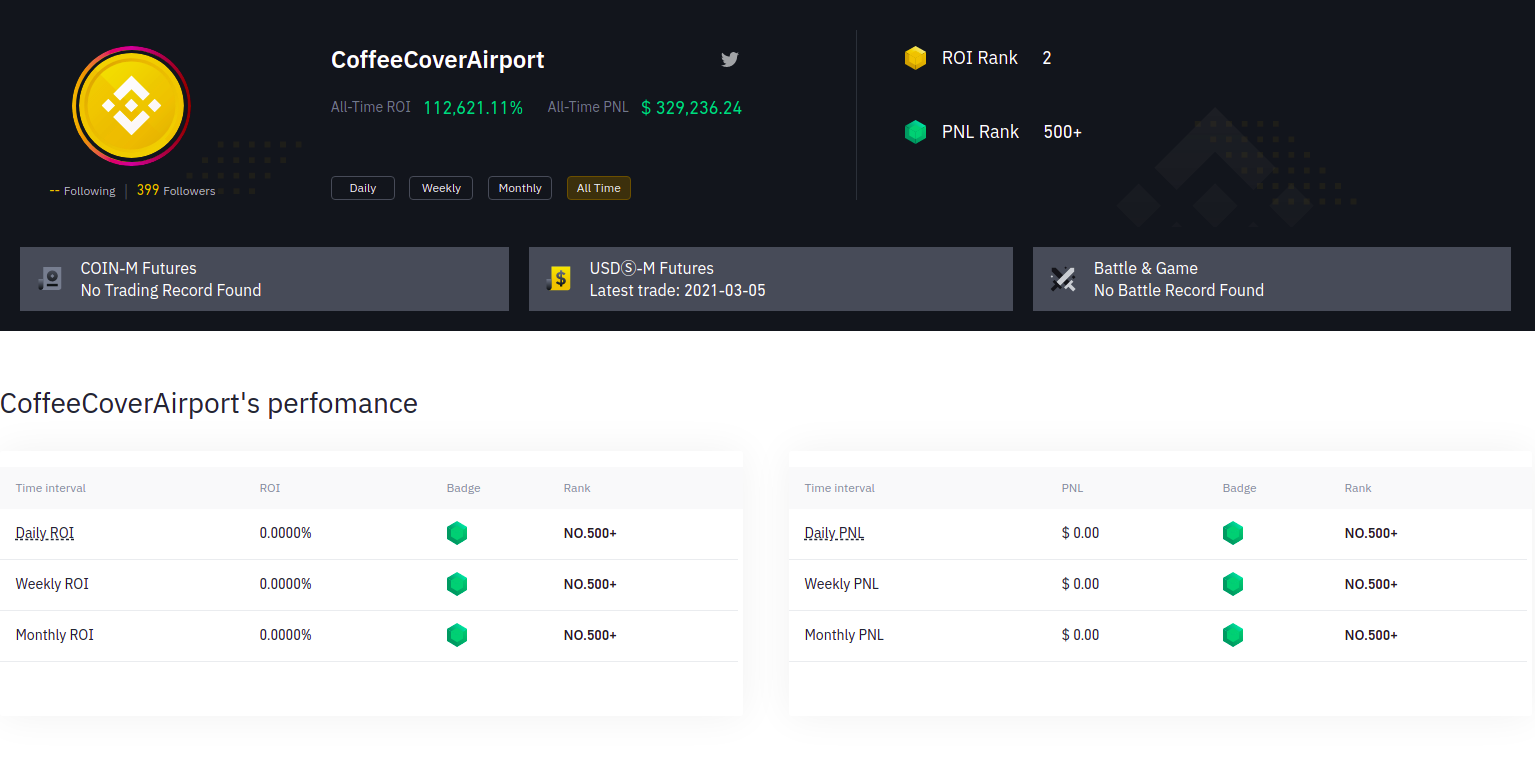Click the All-Time ROI value 112,621.11%
Viewport: 1535px width, 764px height.
pos(473,107)
